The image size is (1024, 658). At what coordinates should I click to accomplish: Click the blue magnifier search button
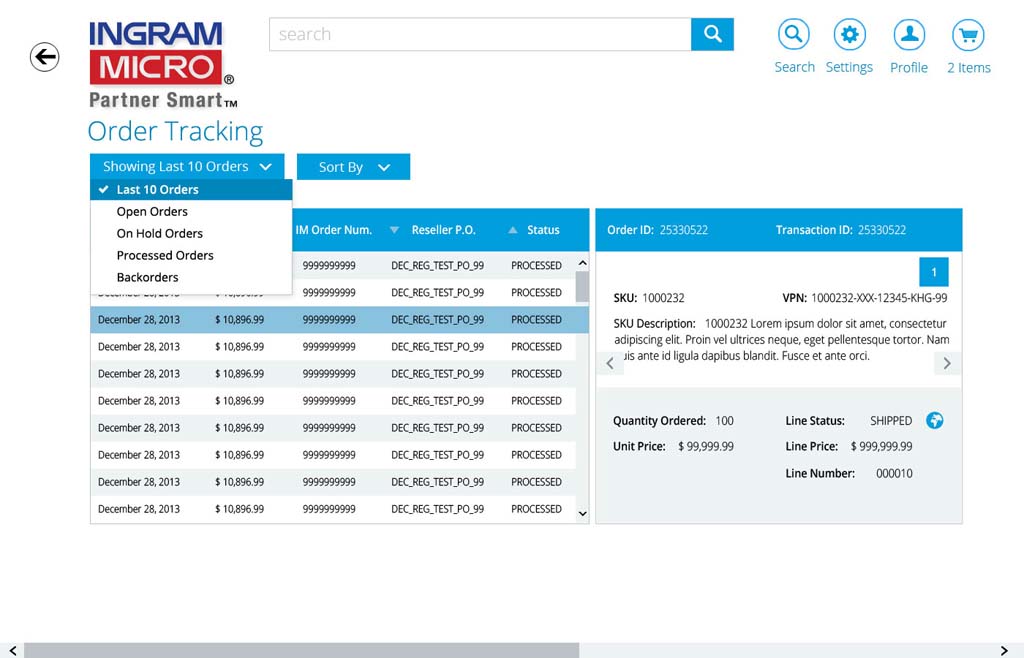[712, 34]
